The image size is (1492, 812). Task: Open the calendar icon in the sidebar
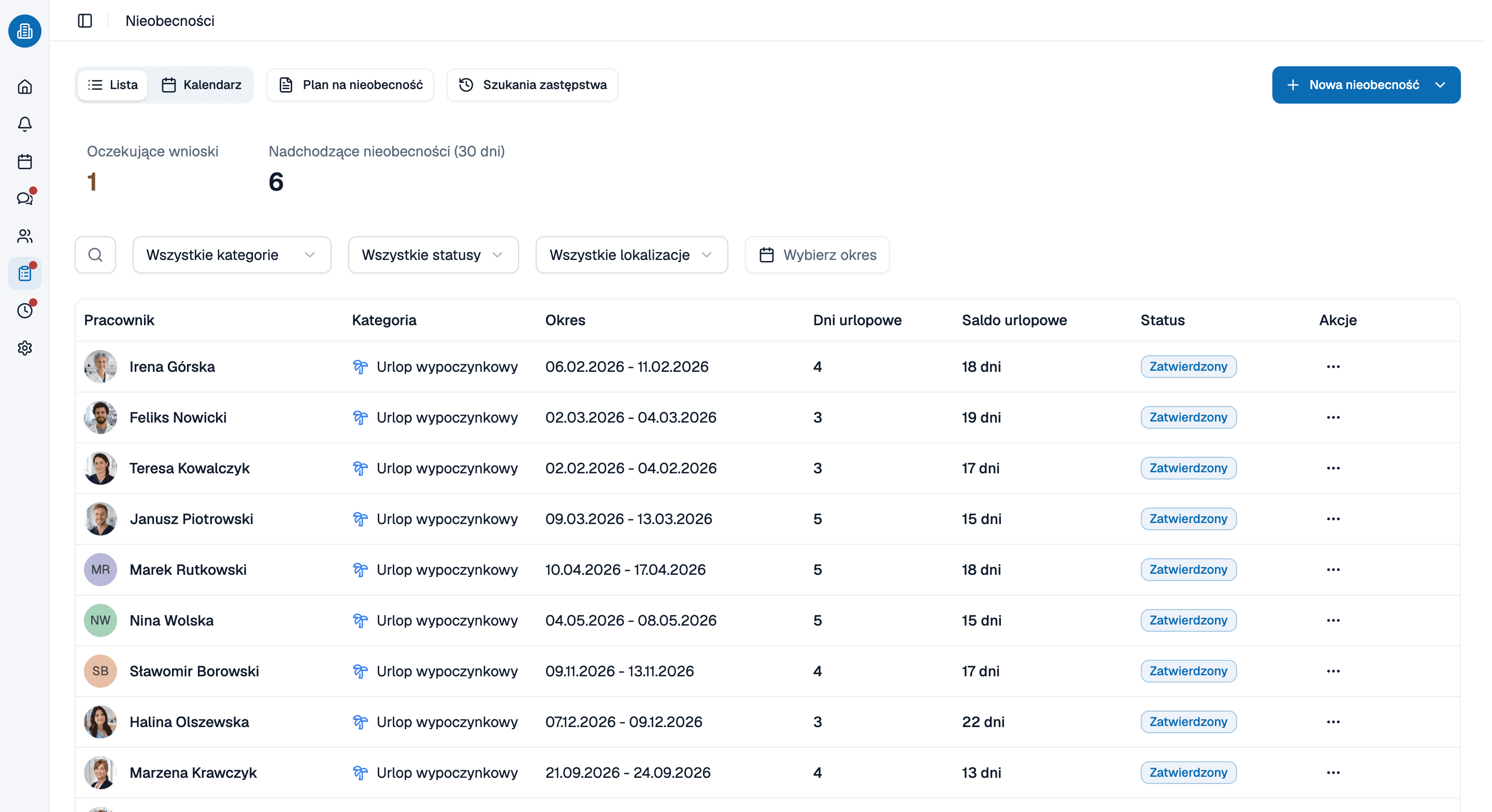[x=24, y=162]
